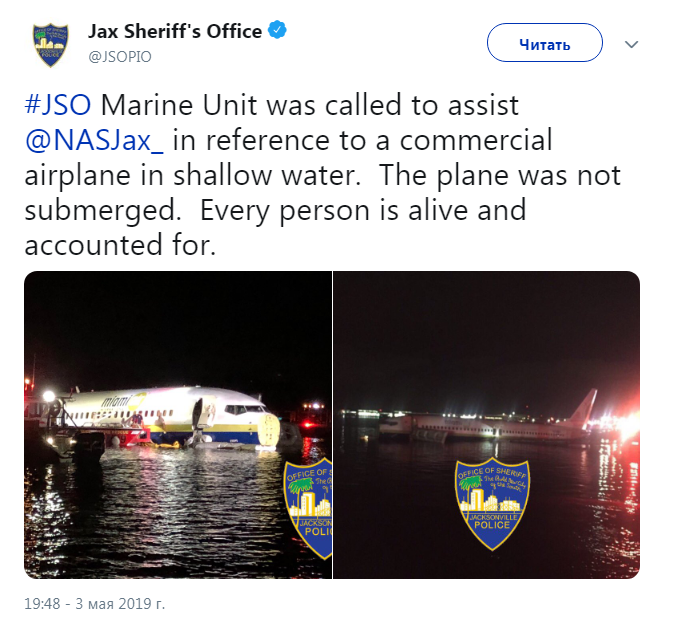Screen dimensions: 675x624
Task: Click the open airplane door in left photo
Action: pos(198,414)
